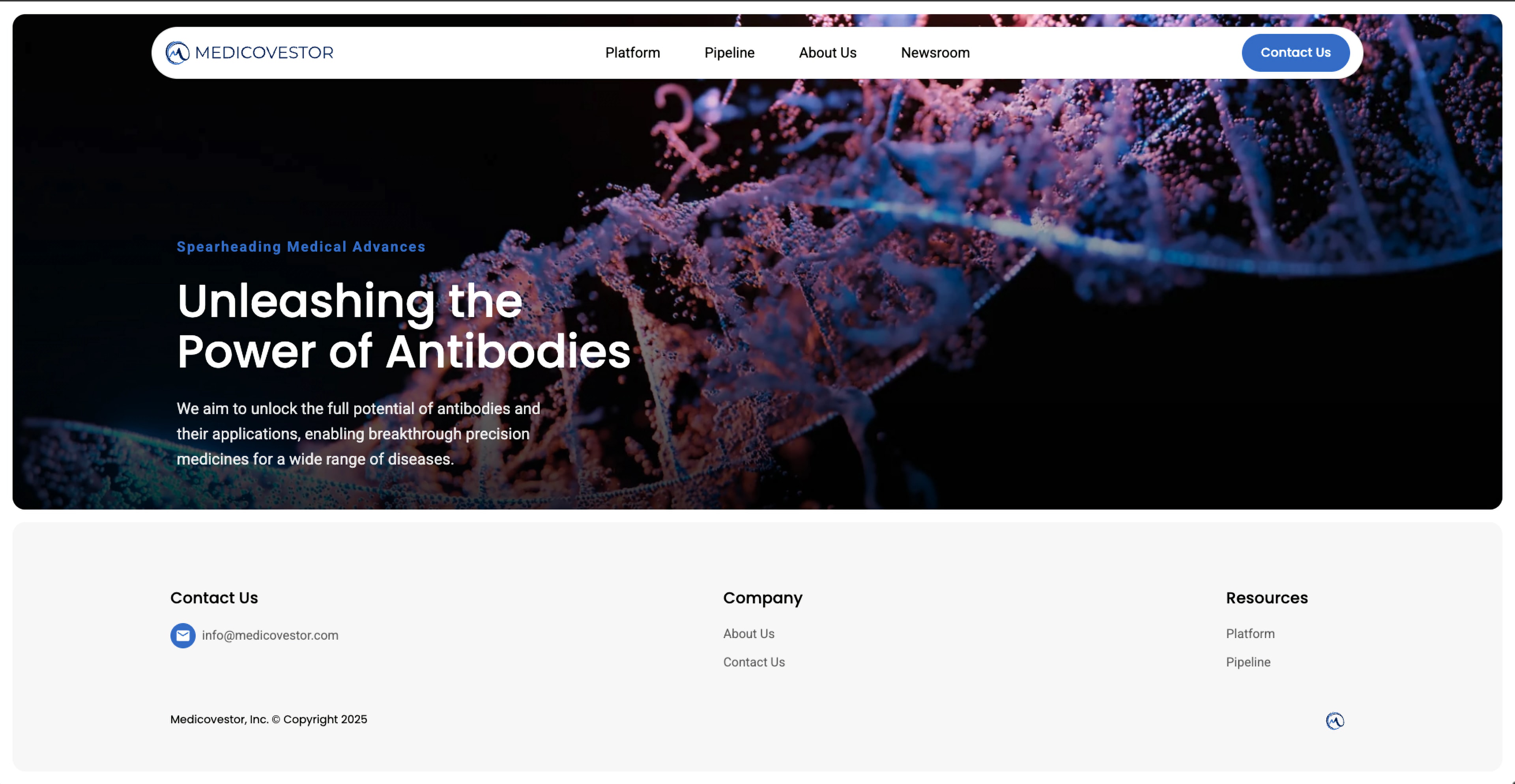Click the Medicovestor copyright 2025 text
This screenshot has height=784, width=1515.
point(268,719)
